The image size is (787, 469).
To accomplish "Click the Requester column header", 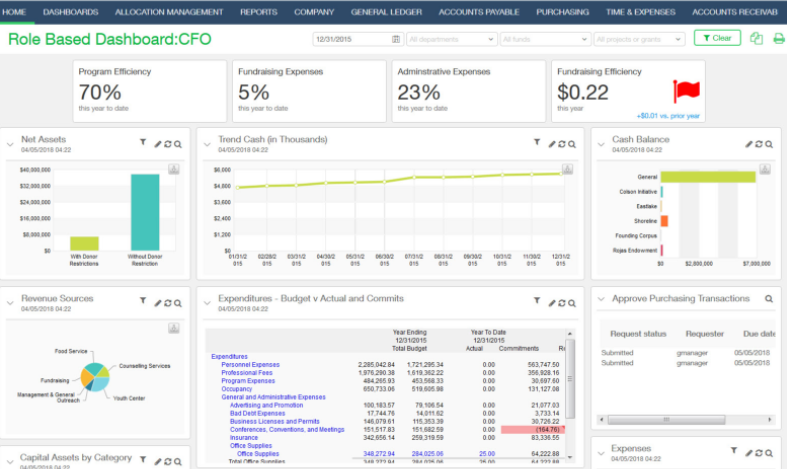I will 705,334.
